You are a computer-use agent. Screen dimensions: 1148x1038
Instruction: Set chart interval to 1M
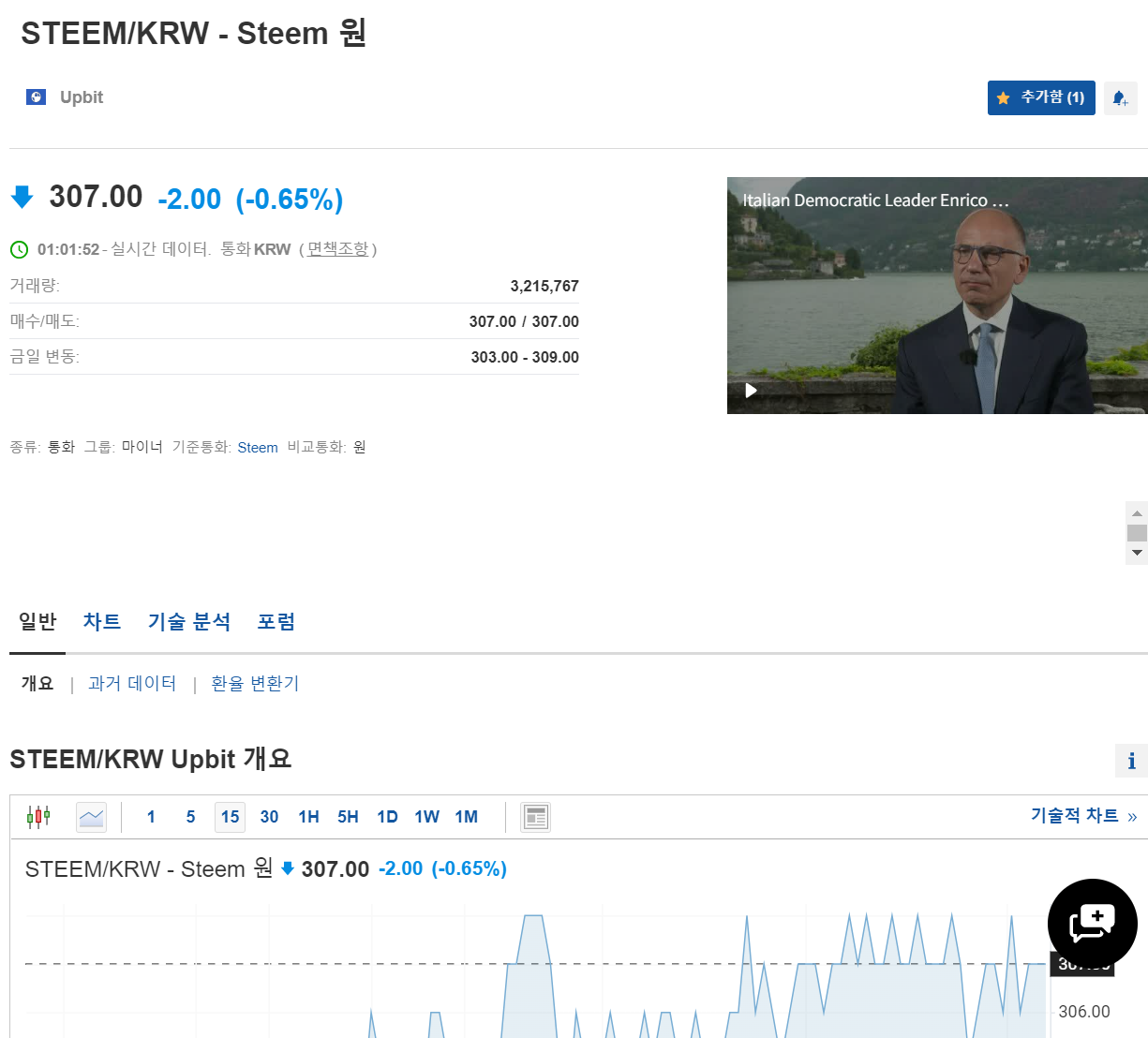[466, 817]
